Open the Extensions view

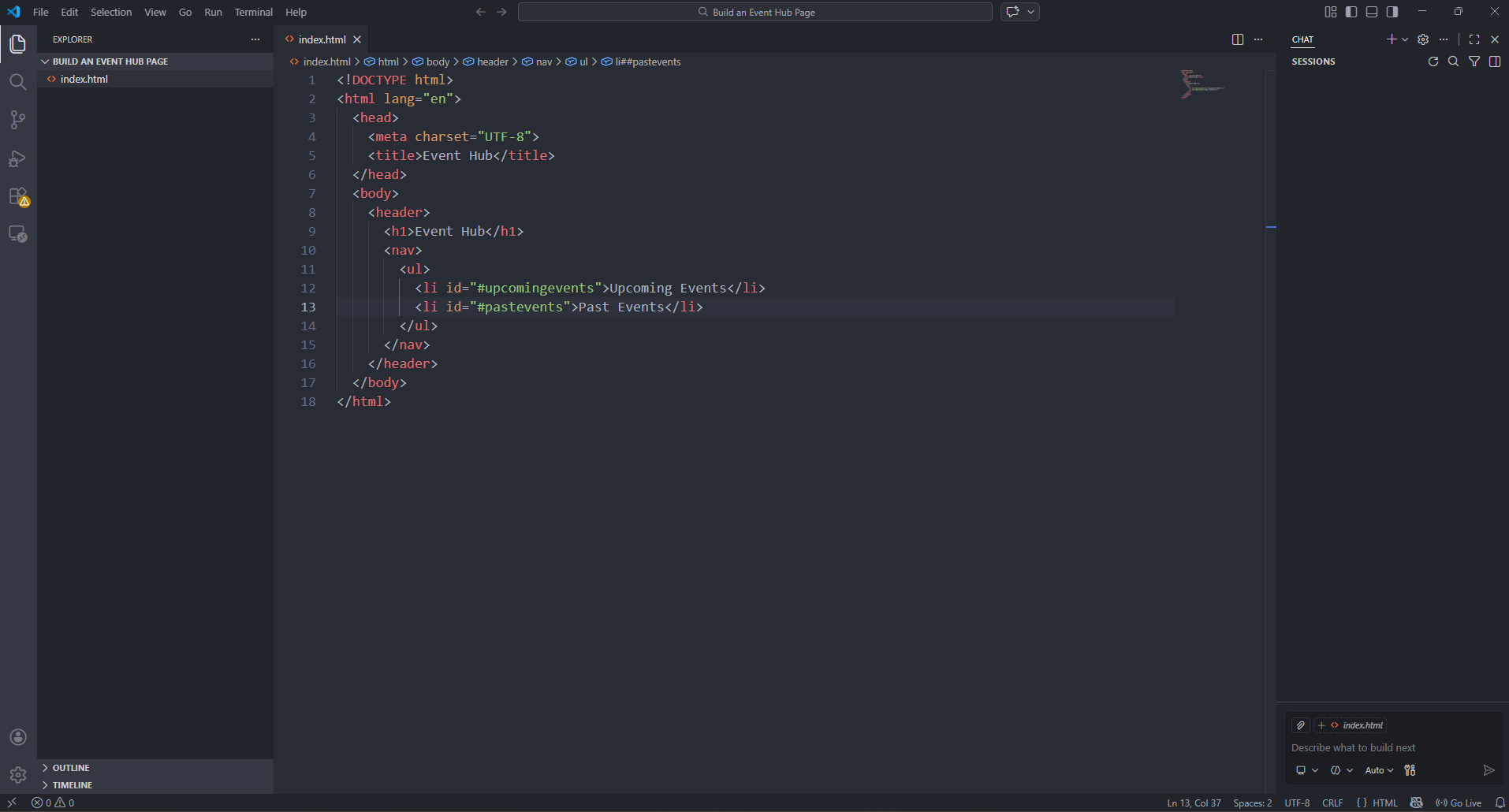(x=17, y=196)
